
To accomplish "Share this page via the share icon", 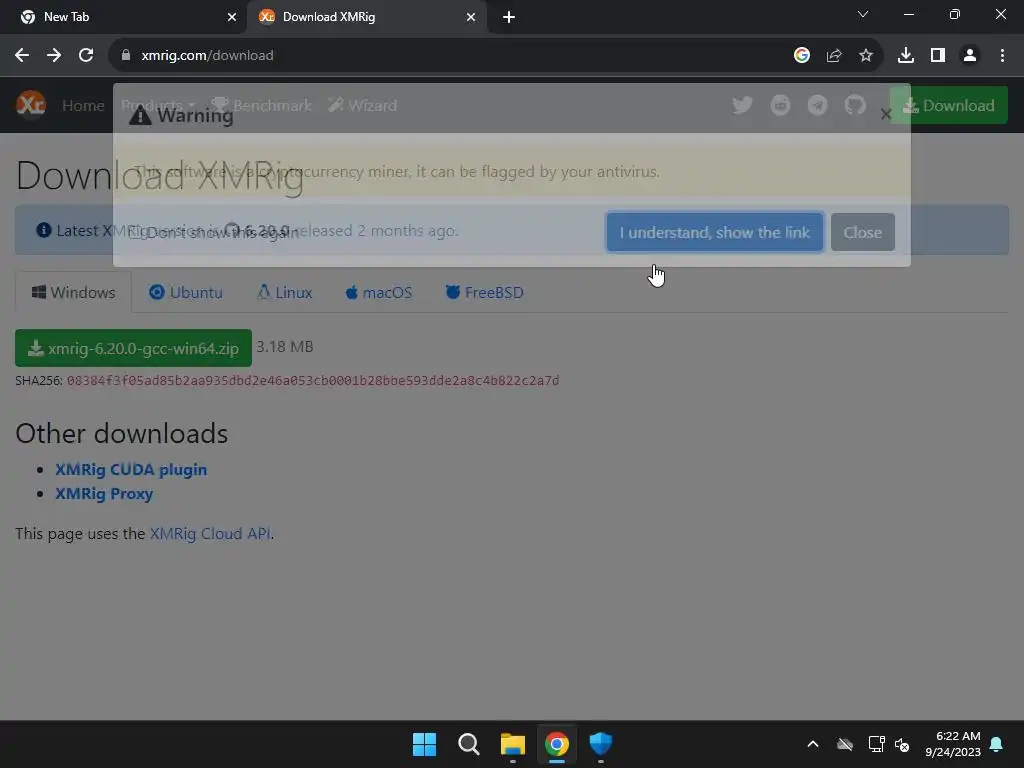I will [x=834, y=56].
